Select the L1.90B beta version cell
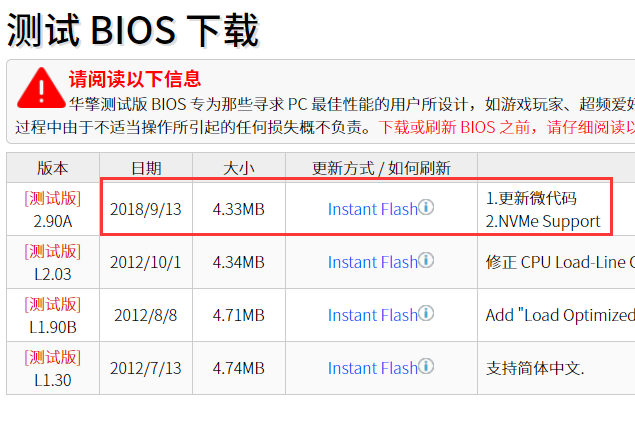This screenshot has height=422, width=635. (x=53, y=315)
